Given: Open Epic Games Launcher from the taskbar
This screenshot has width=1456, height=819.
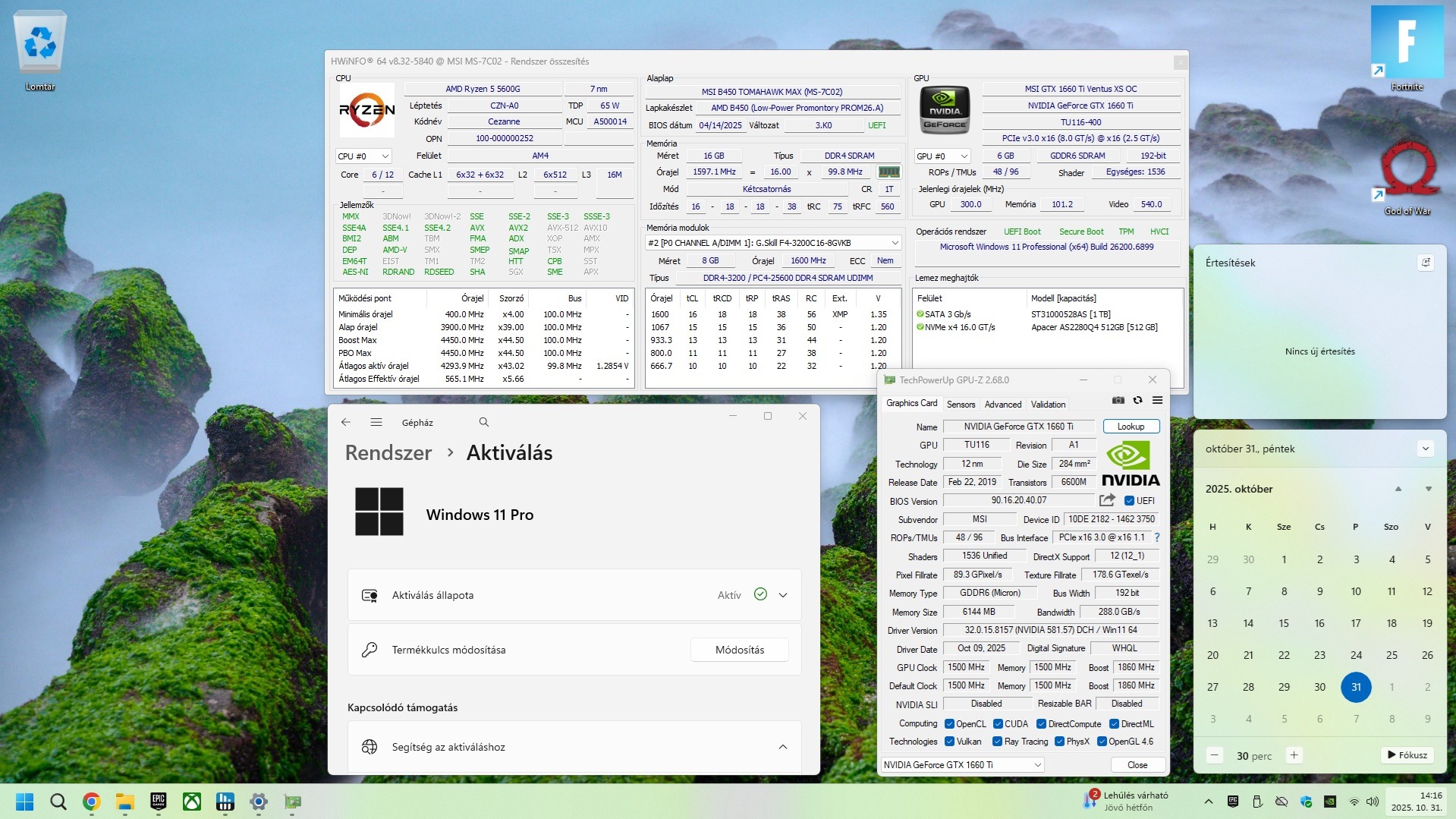Looking at the screenshot, I should [158, 802].
